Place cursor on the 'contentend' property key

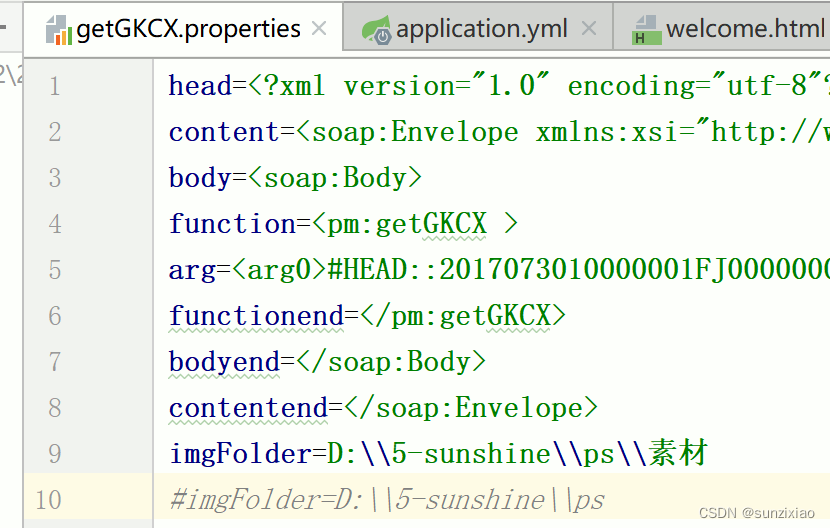click(x=248, y=408)
